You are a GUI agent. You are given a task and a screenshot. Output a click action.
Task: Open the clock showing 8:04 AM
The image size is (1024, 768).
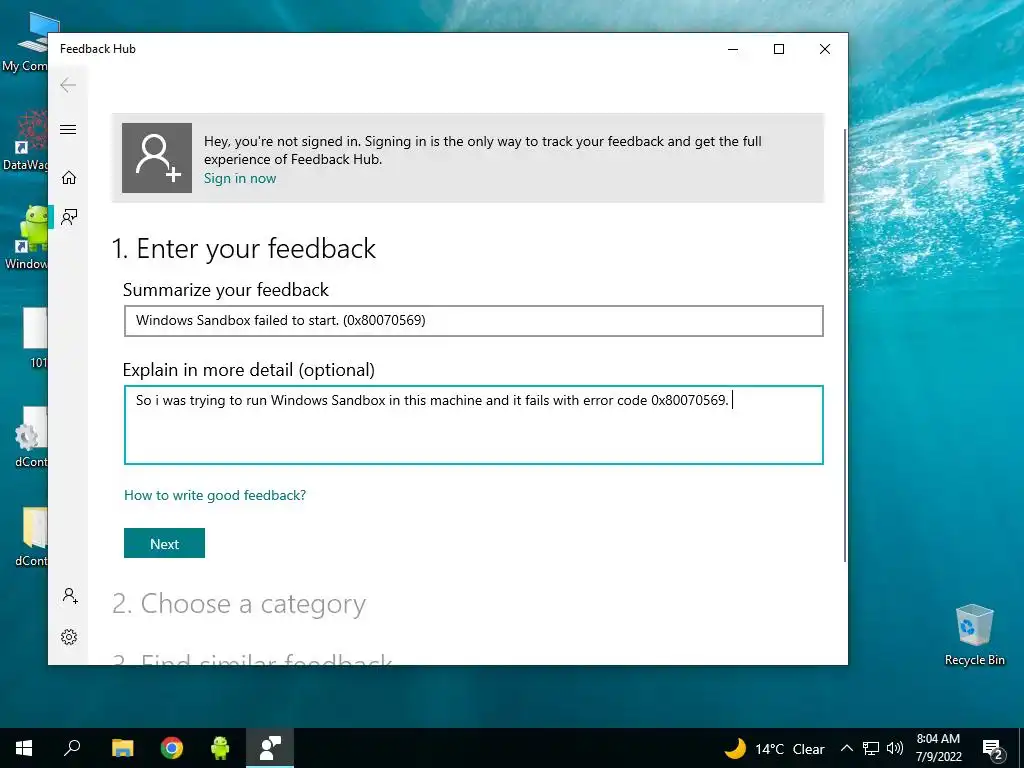point(938,748)
